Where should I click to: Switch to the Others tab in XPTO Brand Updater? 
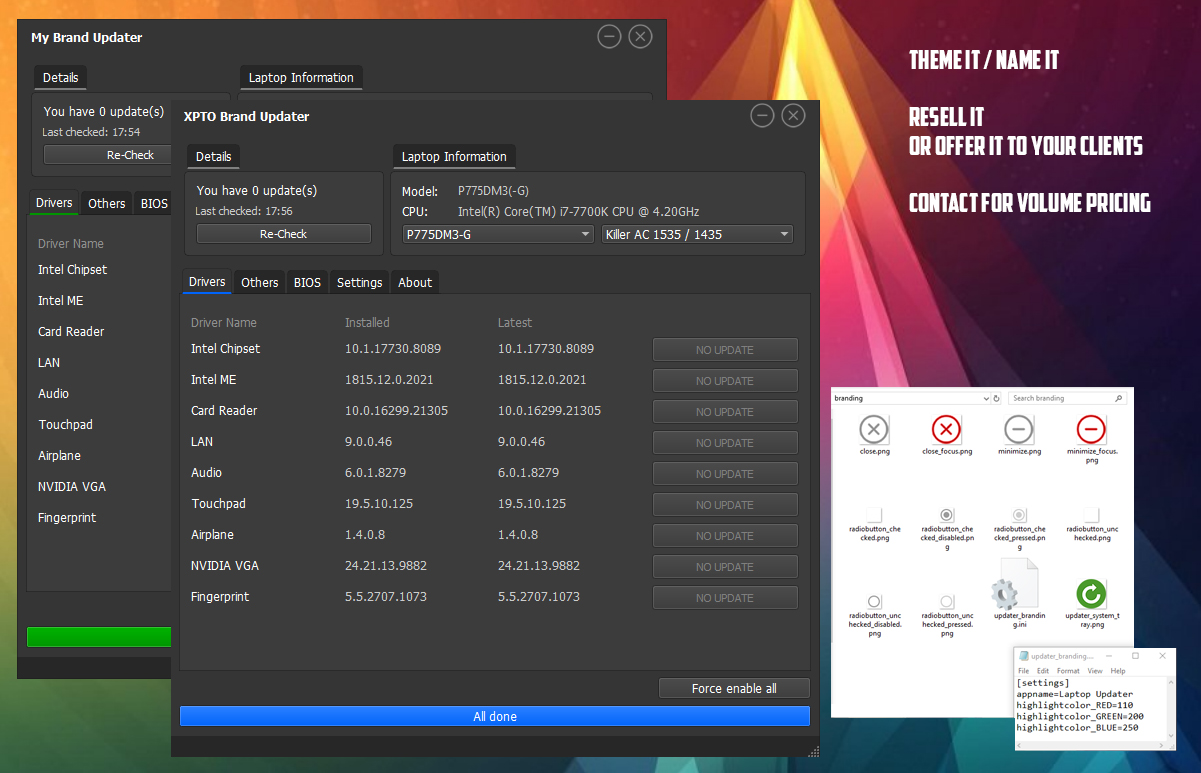(260, 283)
